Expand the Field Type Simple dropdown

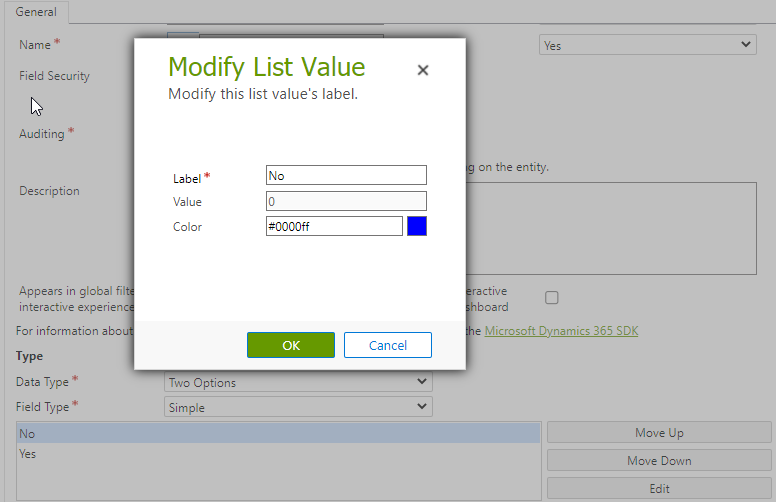(x=298, y=407)
